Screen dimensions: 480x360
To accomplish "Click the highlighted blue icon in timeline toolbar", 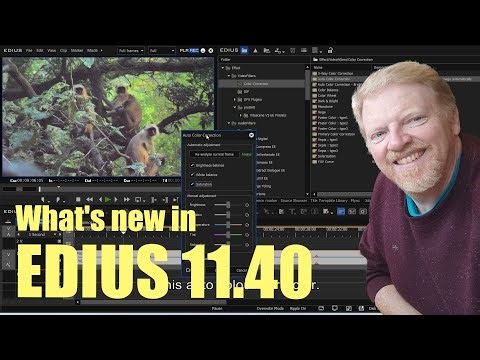I will click(x=341, y=211).
